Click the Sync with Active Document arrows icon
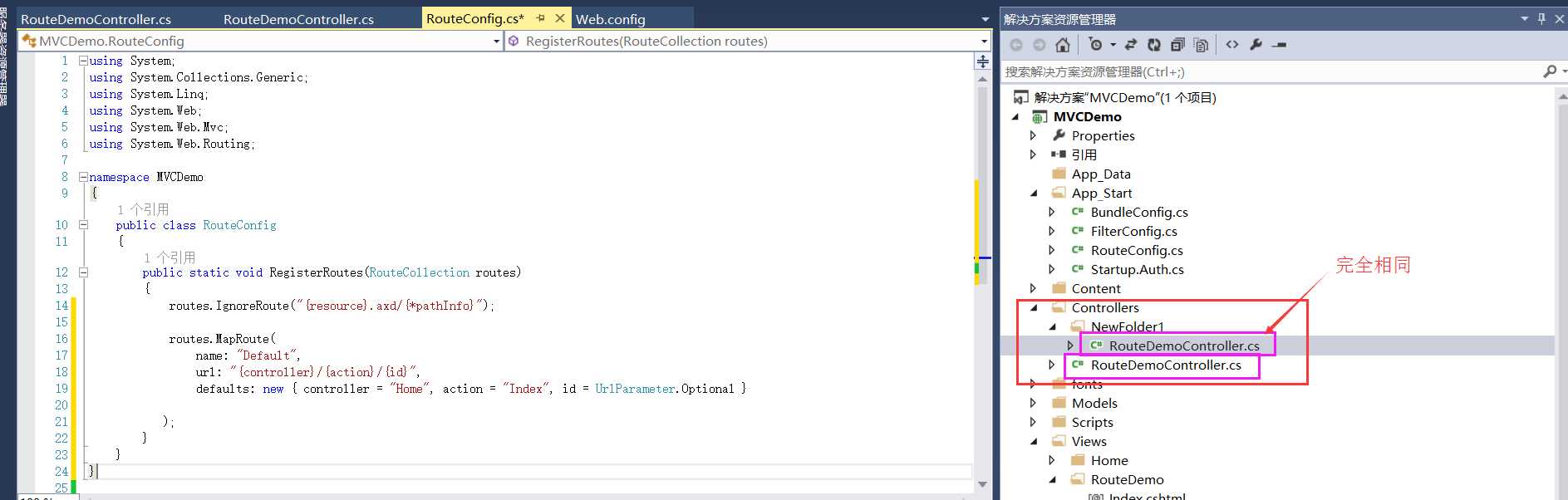The image size is (1568, 500). [x=1131, y=45]
